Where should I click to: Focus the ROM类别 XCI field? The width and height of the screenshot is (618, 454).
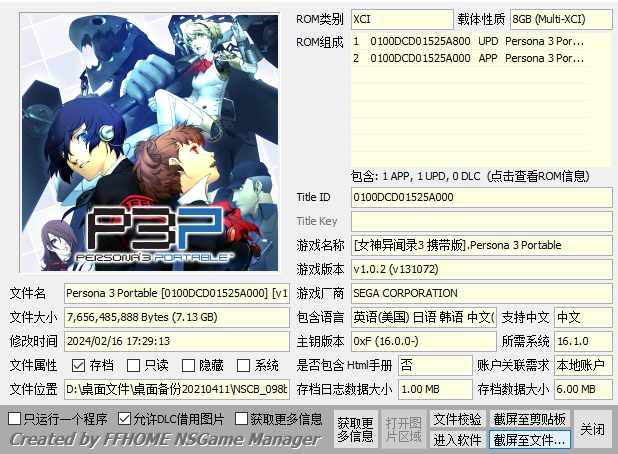[402, 19]
